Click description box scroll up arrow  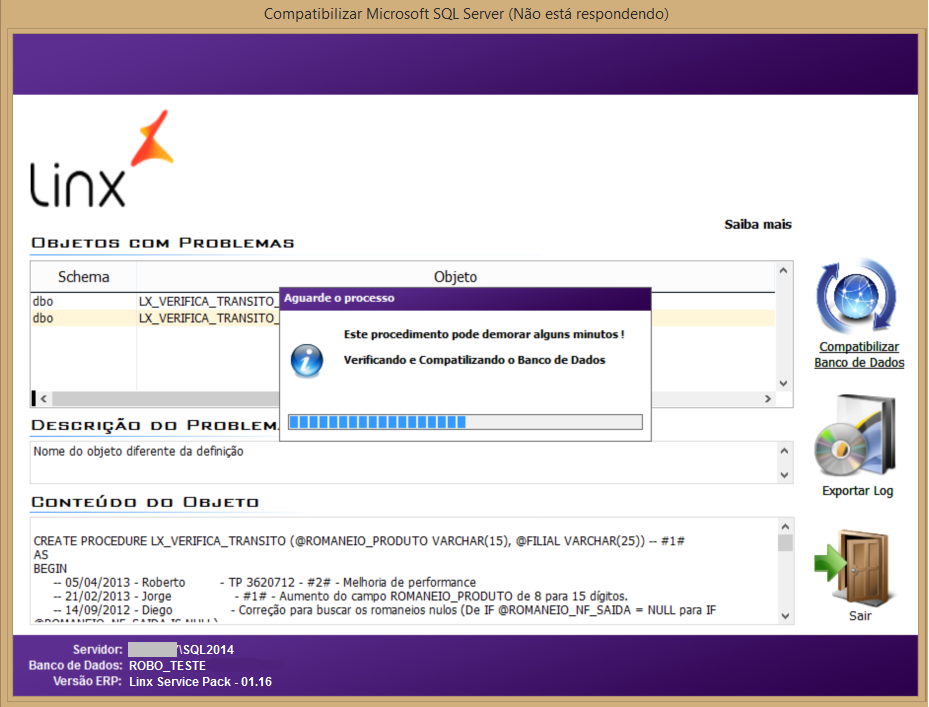[784, 451]
